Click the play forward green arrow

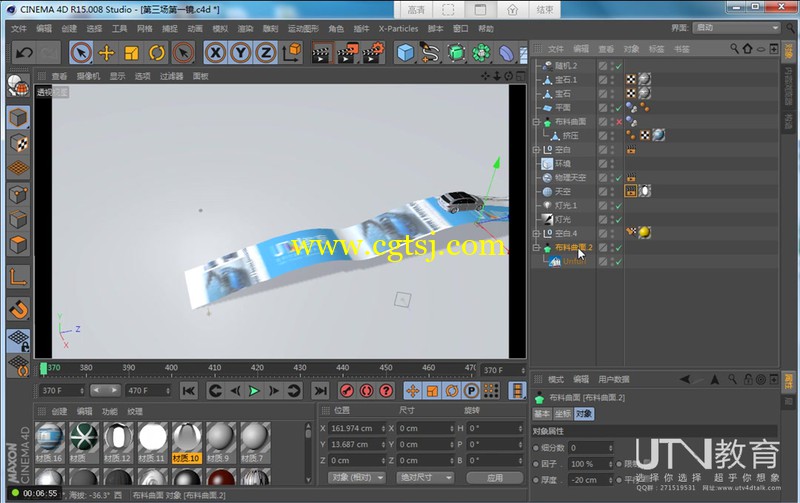click(x=254, y=391)
